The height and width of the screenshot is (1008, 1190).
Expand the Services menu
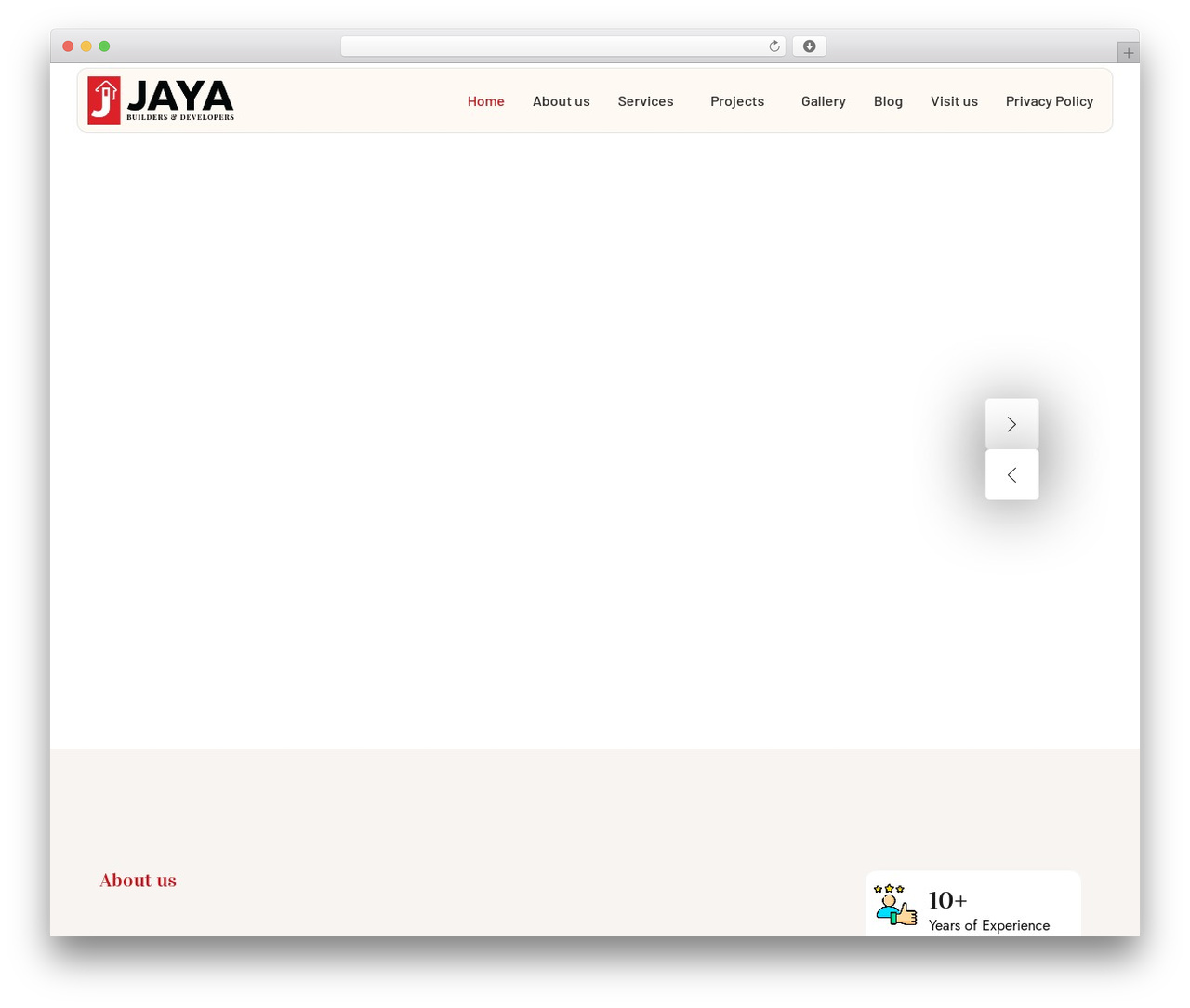coord(645,101)
